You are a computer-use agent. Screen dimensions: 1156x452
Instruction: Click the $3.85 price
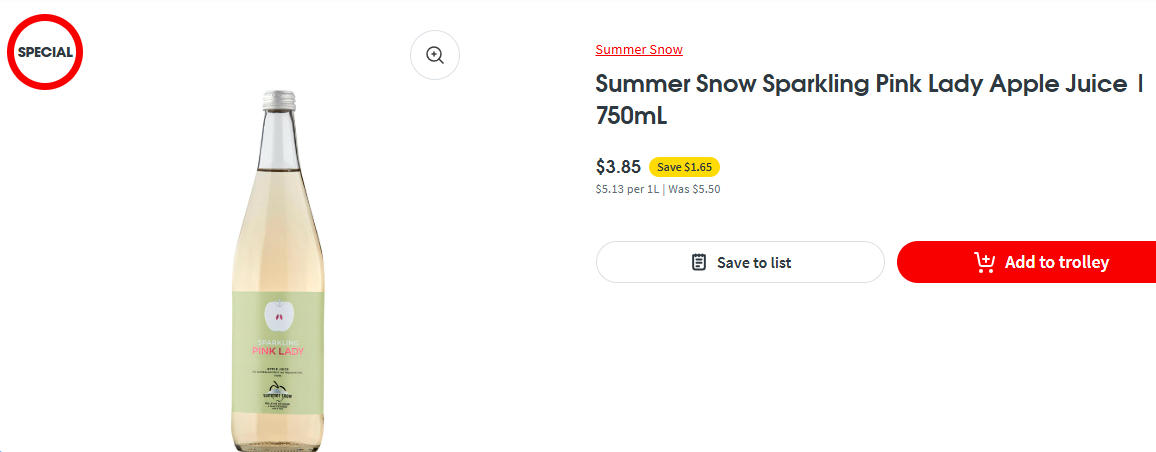tap(618, 167)
